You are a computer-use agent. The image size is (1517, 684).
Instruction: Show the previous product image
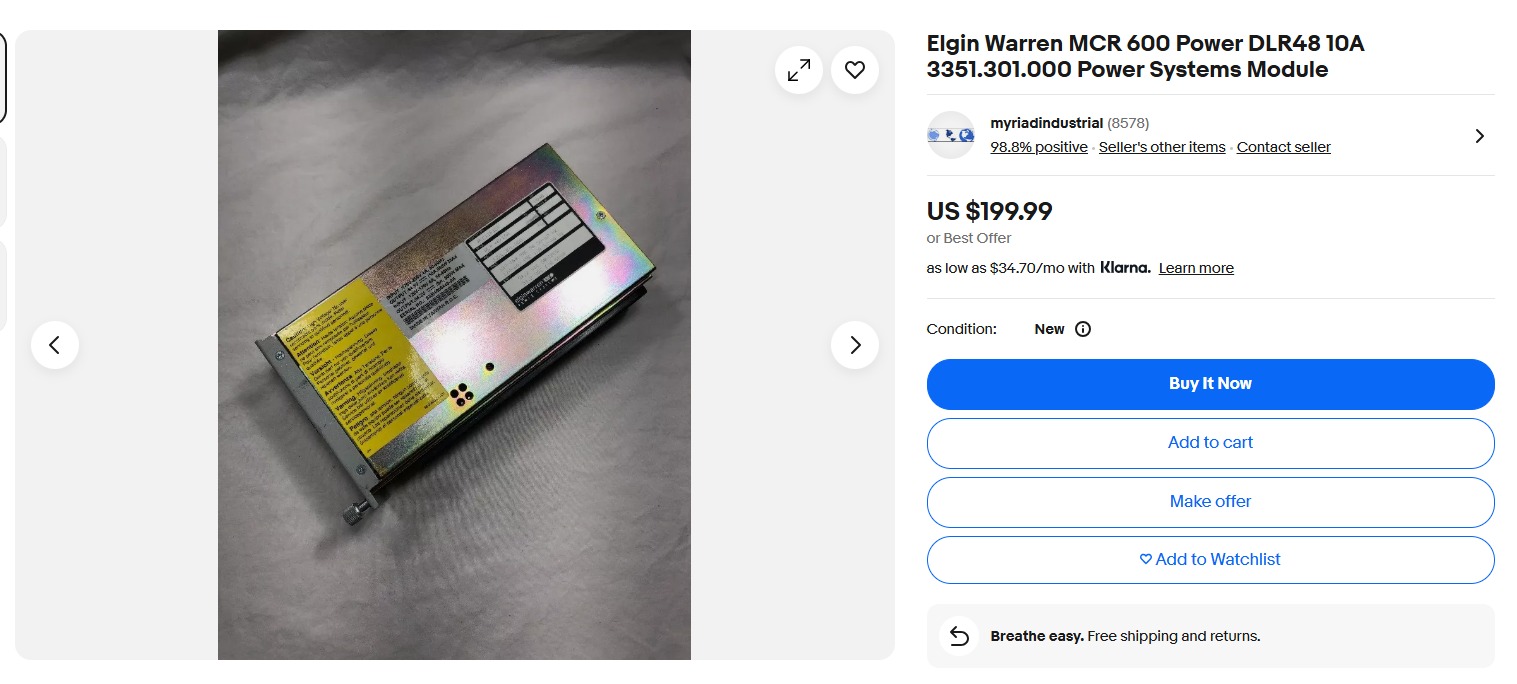[55, 345]
